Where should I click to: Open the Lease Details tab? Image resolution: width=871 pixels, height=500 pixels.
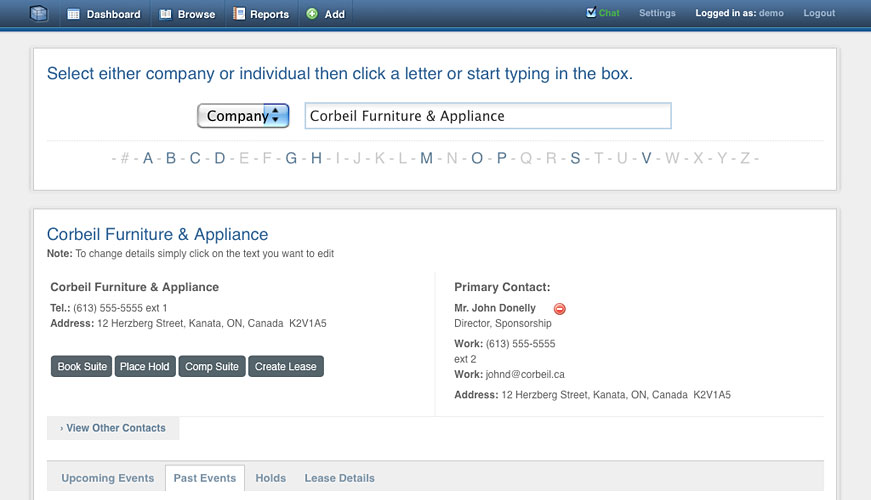pos(339,478)
